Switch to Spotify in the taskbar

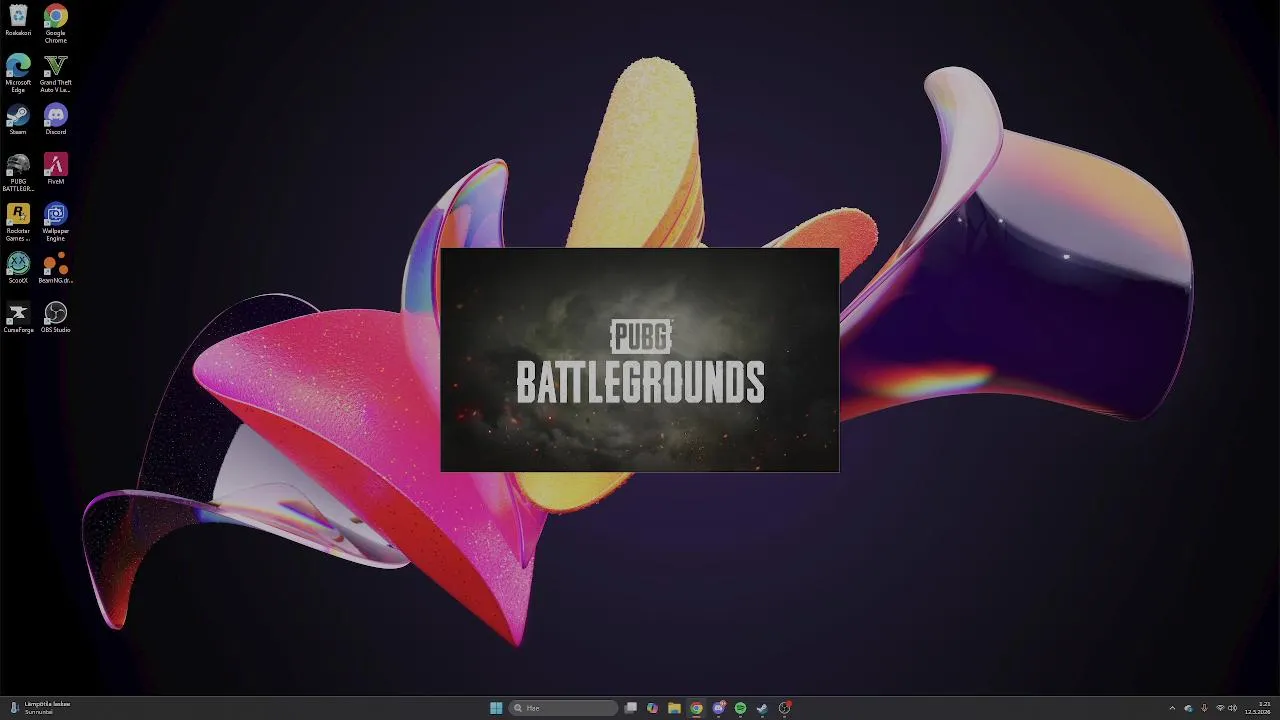[x=741, y=708]
